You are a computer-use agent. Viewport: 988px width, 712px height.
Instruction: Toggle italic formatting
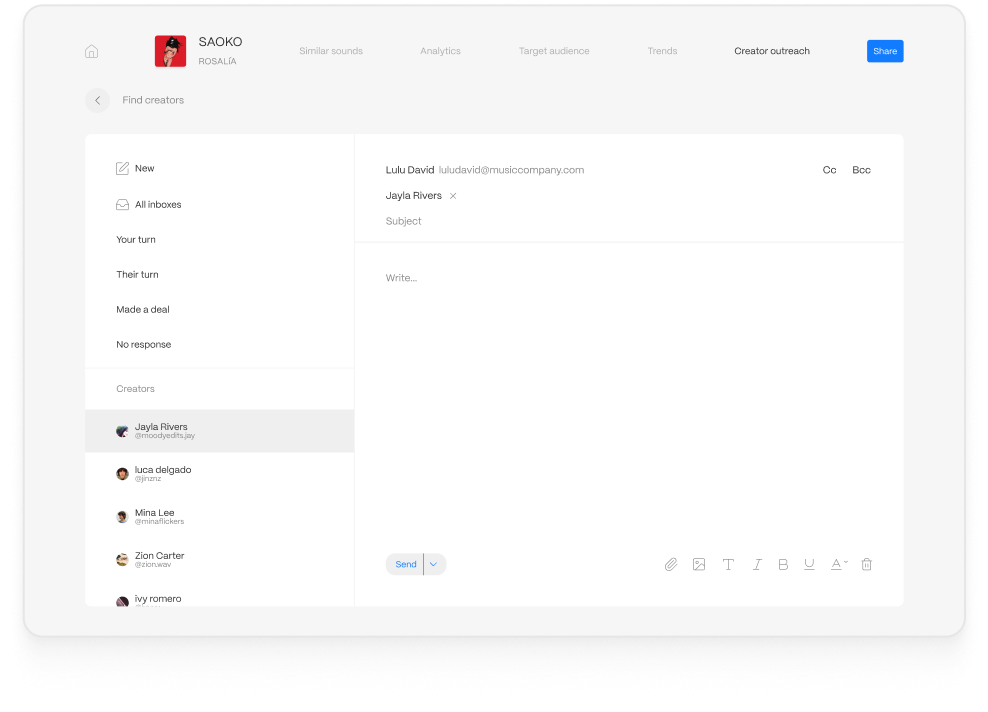point(757,565)
